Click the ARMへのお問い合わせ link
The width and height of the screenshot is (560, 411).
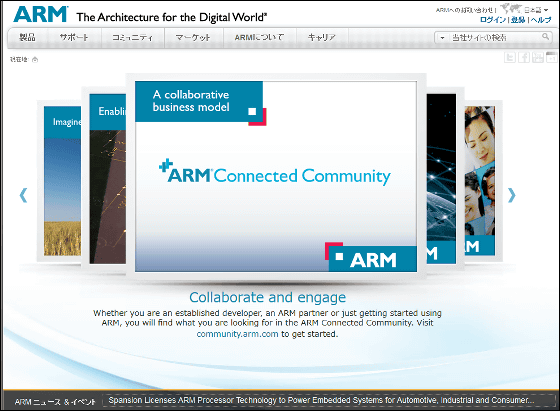click(x=464, y=10)
